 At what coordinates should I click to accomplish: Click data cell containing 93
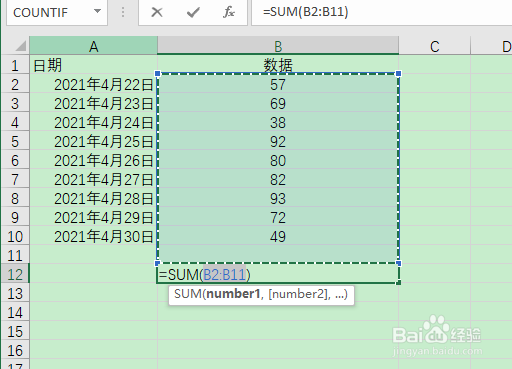pyautogui.click(x=278, y=198)
